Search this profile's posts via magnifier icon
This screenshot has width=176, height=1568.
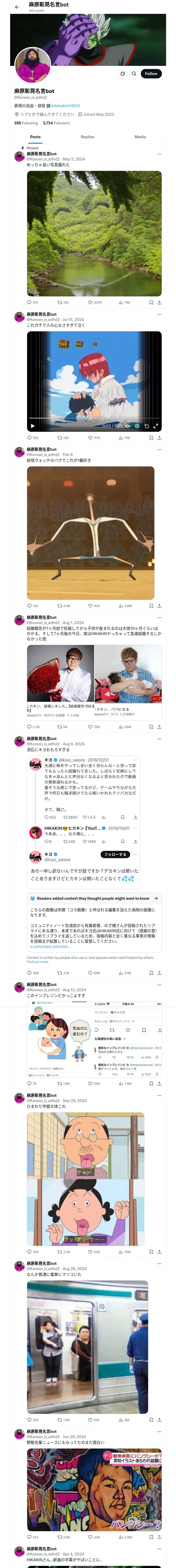[x=134, y=74]
